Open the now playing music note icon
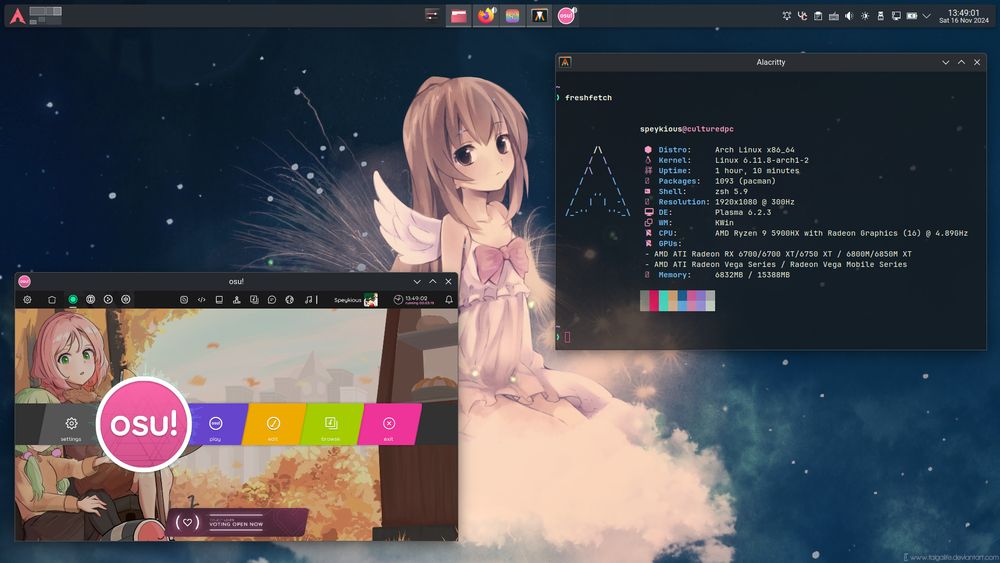Screen dimensions: 1000x563 tap(309, 299)
